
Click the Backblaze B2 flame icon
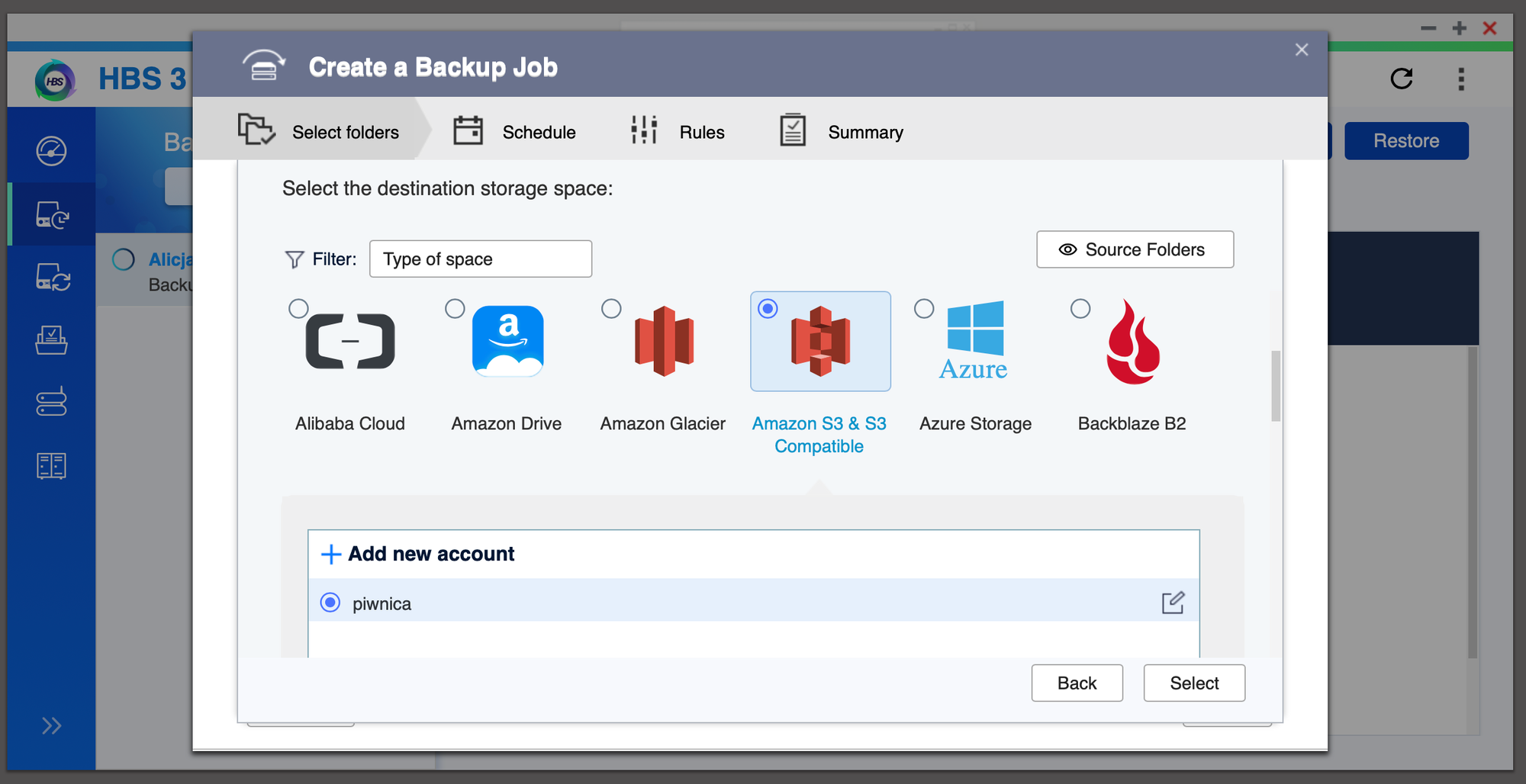(x=1133, y=342)
